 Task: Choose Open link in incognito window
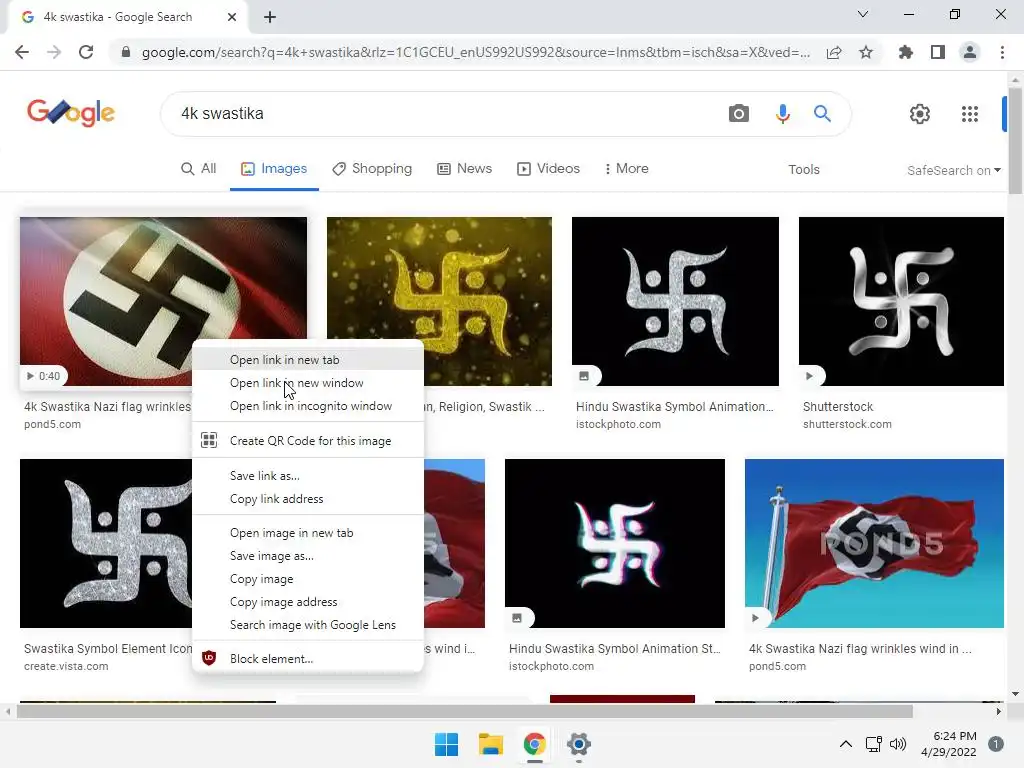point(308,406)
